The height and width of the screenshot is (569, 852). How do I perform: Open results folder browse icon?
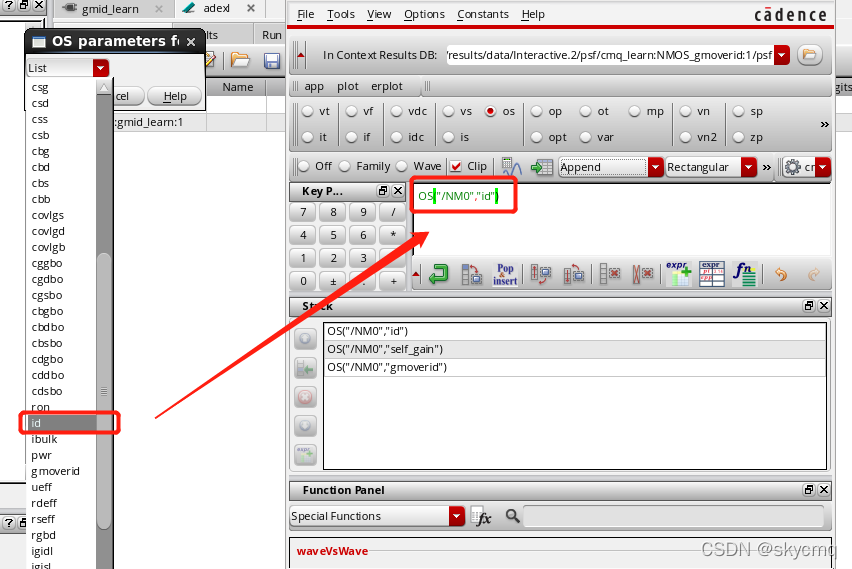[x=810, y=54]
